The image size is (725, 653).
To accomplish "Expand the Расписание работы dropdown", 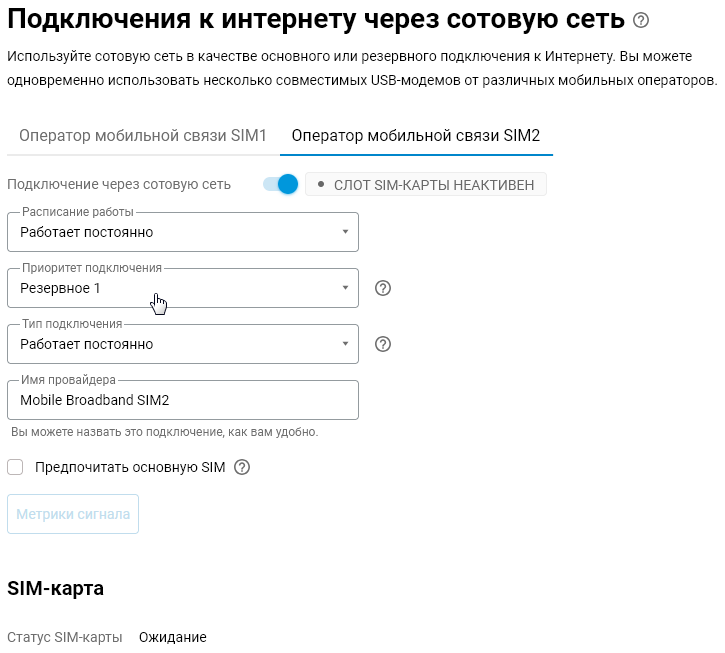I will [x=183, y=232].
